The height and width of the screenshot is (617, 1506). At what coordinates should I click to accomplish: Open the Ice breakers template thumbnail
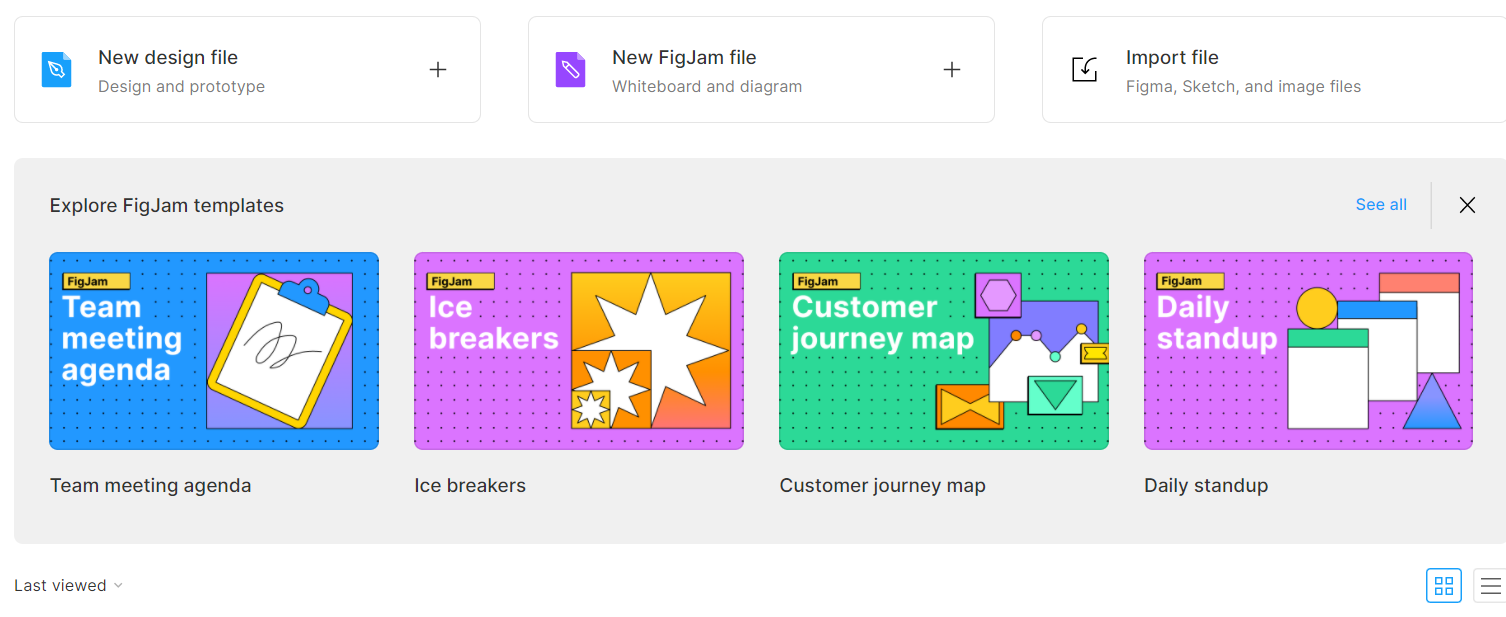579,351
